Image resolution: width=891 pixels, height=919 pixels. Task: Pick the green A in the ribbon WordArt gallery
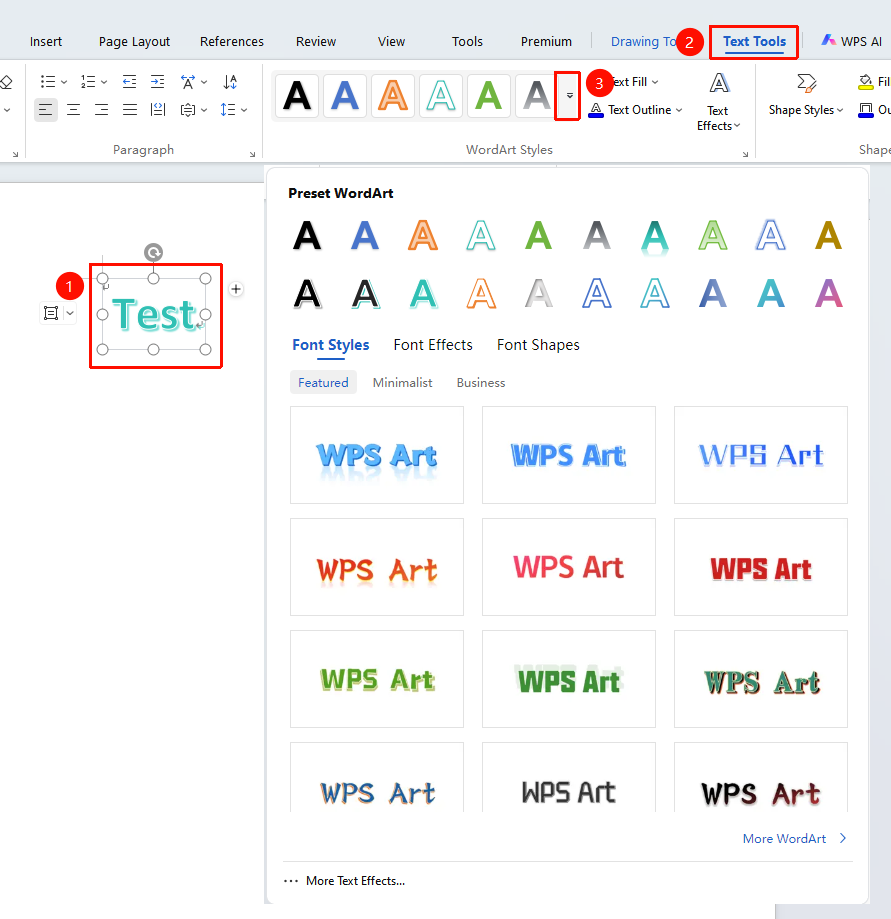point(489,95)
